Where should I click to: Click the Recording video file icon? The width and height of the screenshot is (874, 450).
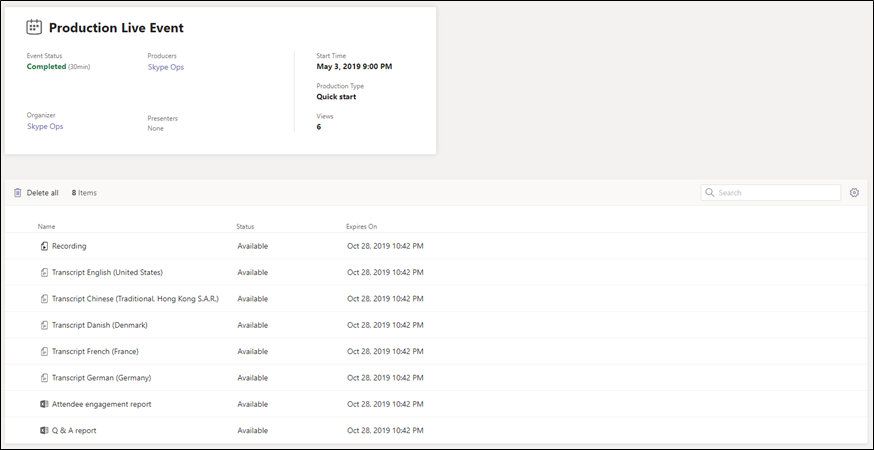44,246
